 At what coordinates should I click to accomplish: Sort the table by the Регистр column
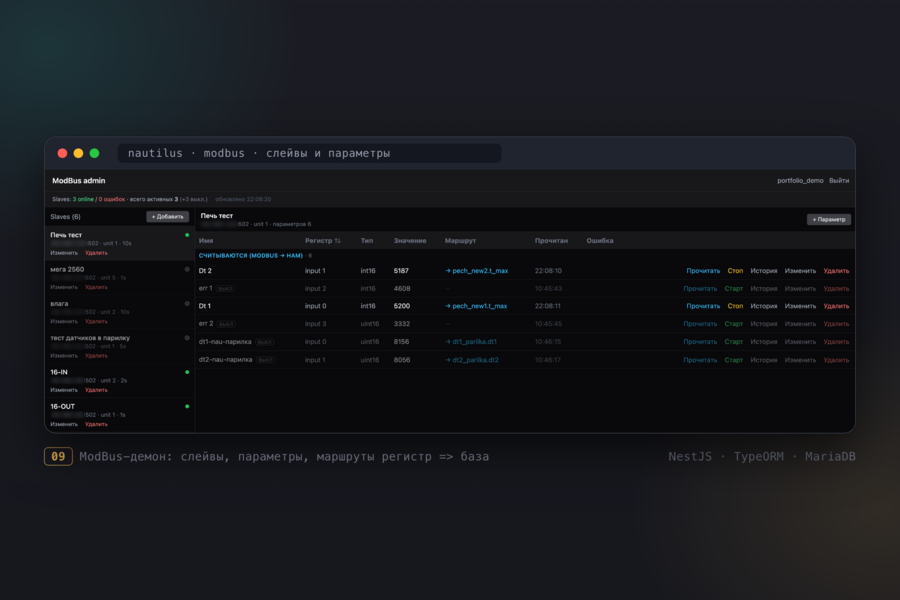[323, 241]
